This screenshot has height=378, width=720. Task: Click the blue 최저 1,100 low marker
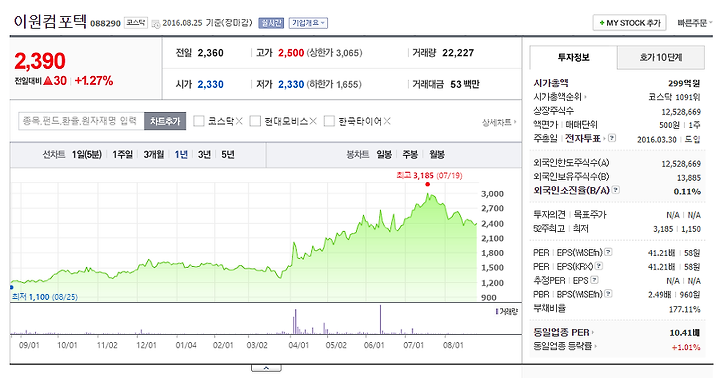pyautogui.click(x=11, y=287)
